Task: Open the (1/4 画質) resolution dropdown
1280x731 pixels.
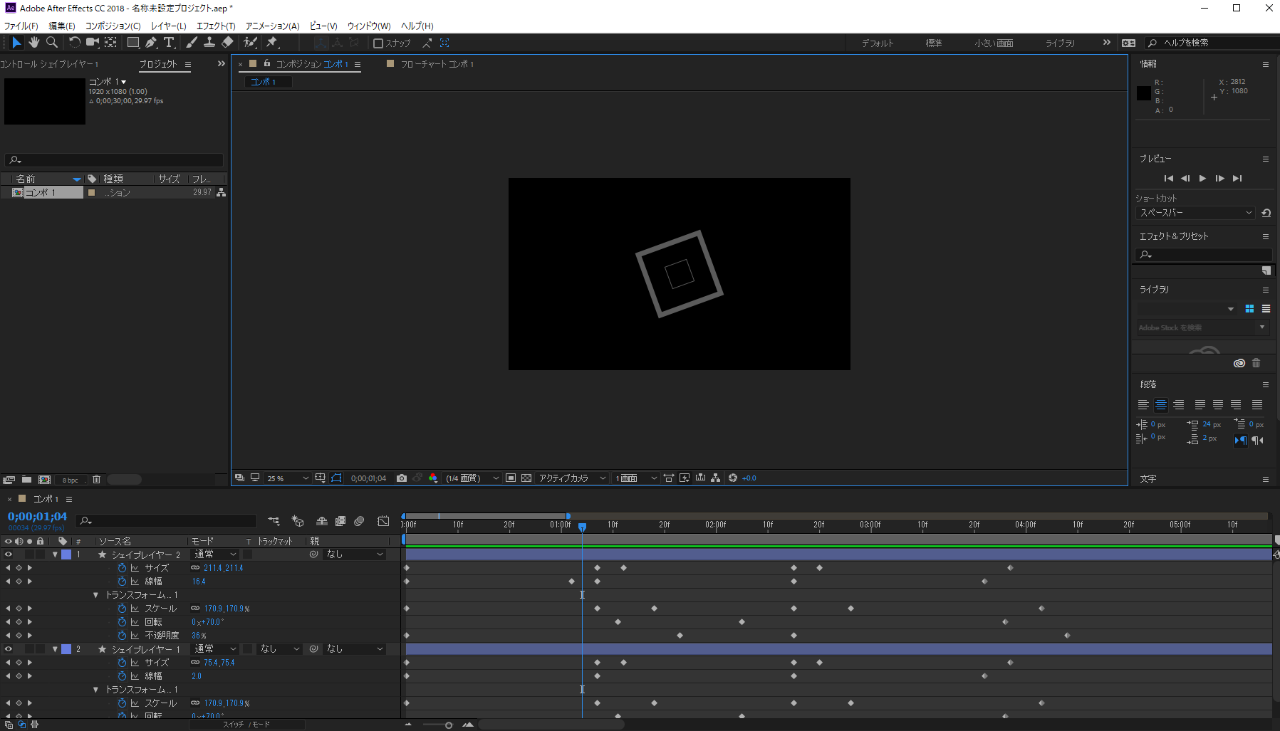Action: pos(472,478)
